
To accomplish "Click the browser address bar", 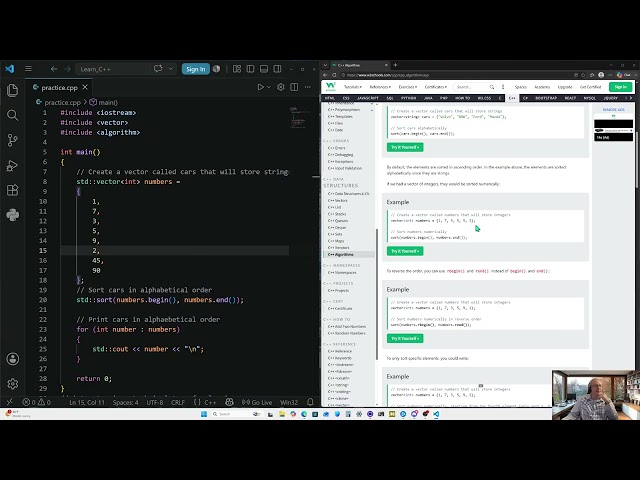I will (x=455, y=75).
